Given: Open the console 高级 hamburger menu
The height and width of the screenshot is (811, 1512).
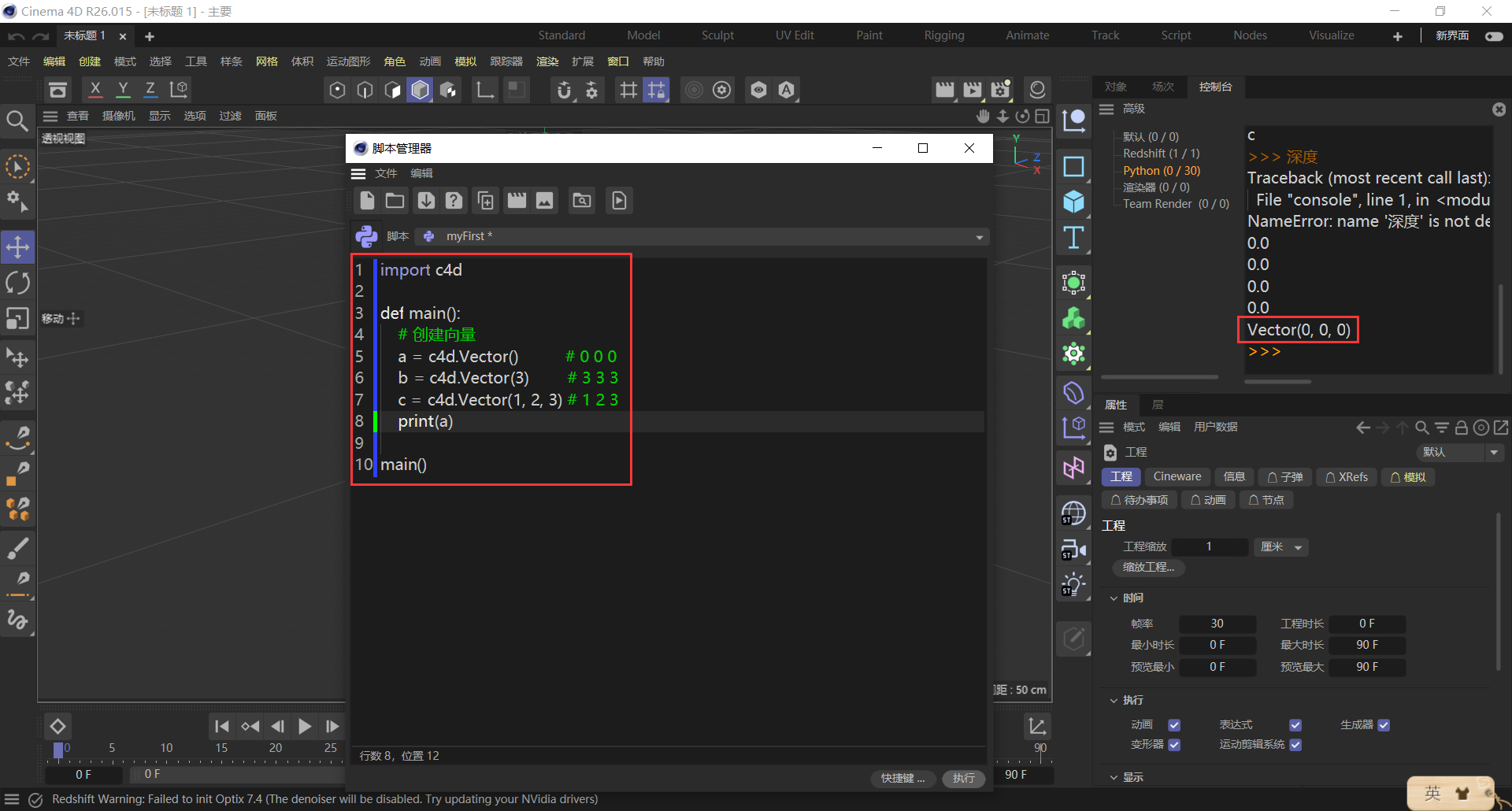Looking at the screenshot, I should pyautogui.click(x=1106, y=109).
